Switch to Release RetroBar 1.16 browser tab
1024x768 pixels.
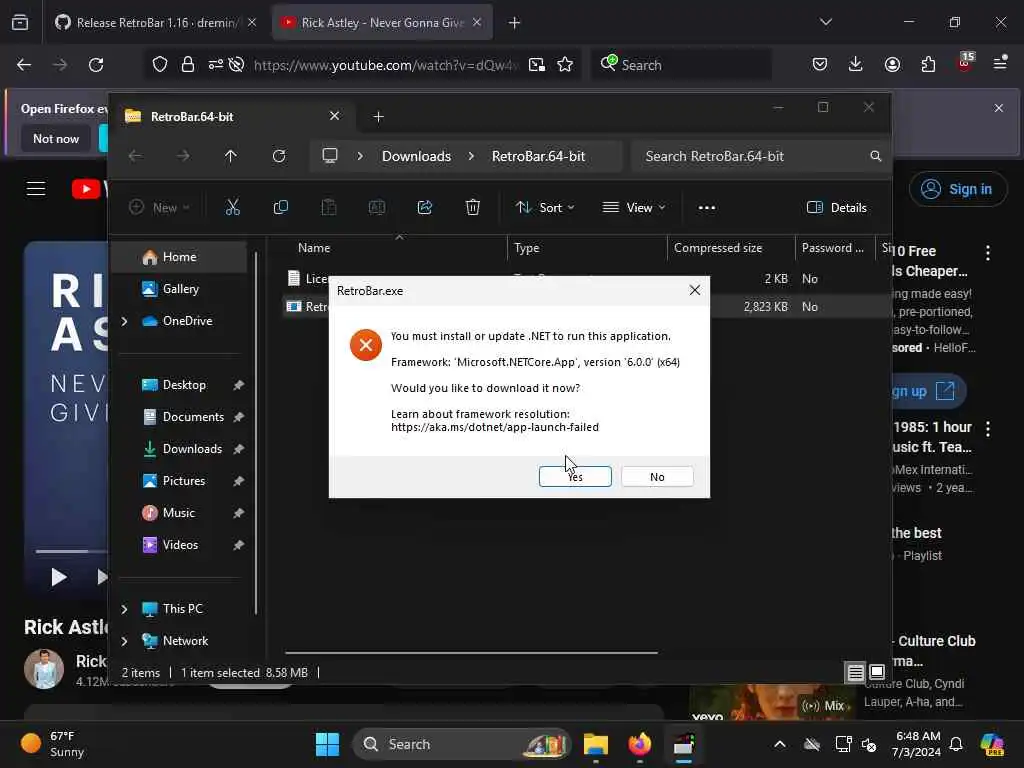156,23
